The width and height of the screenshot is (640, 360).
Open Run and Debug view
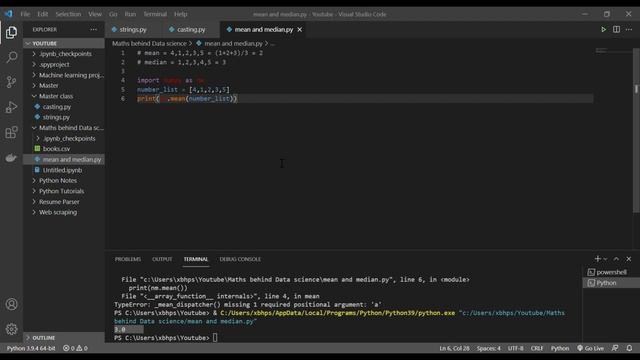(11, 107)
